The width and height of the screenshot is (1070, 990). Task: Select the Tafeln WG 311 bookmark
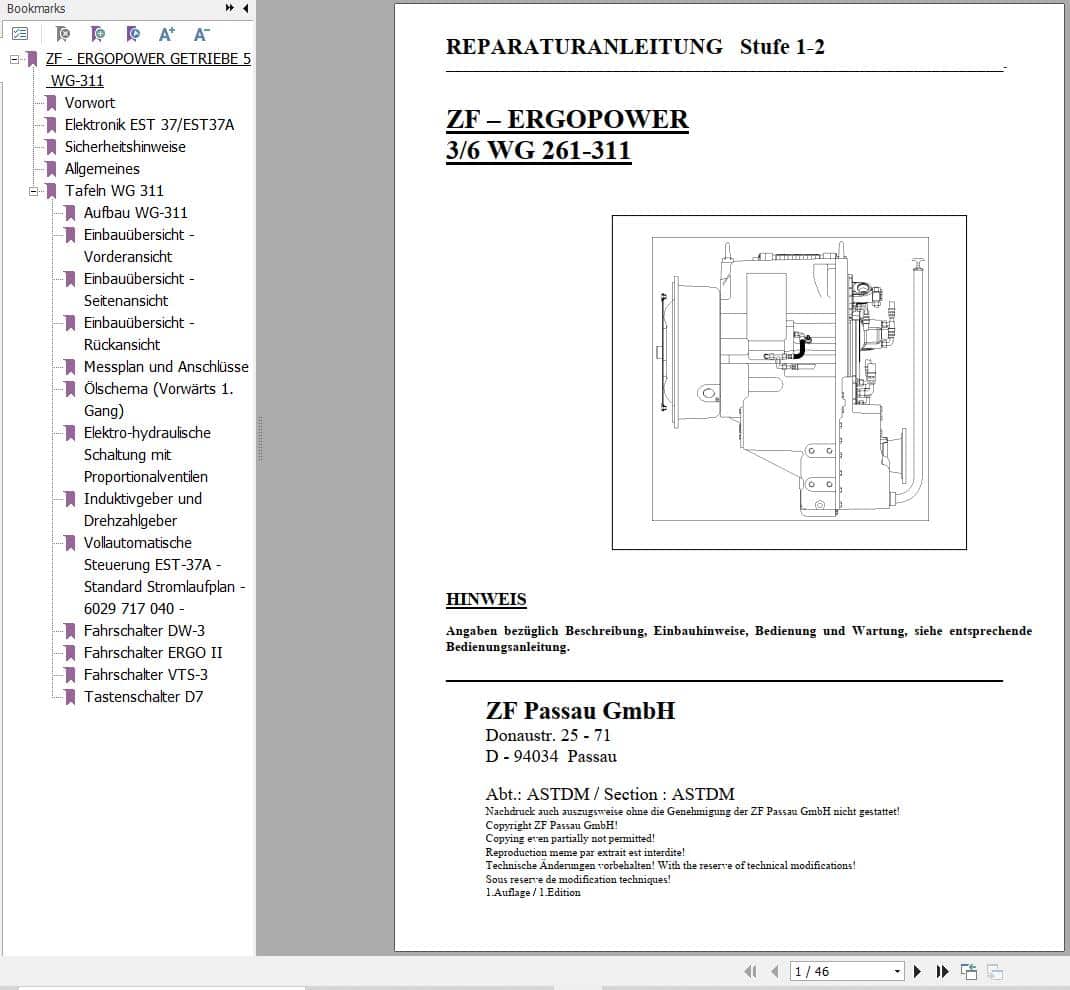pos(114,190)
